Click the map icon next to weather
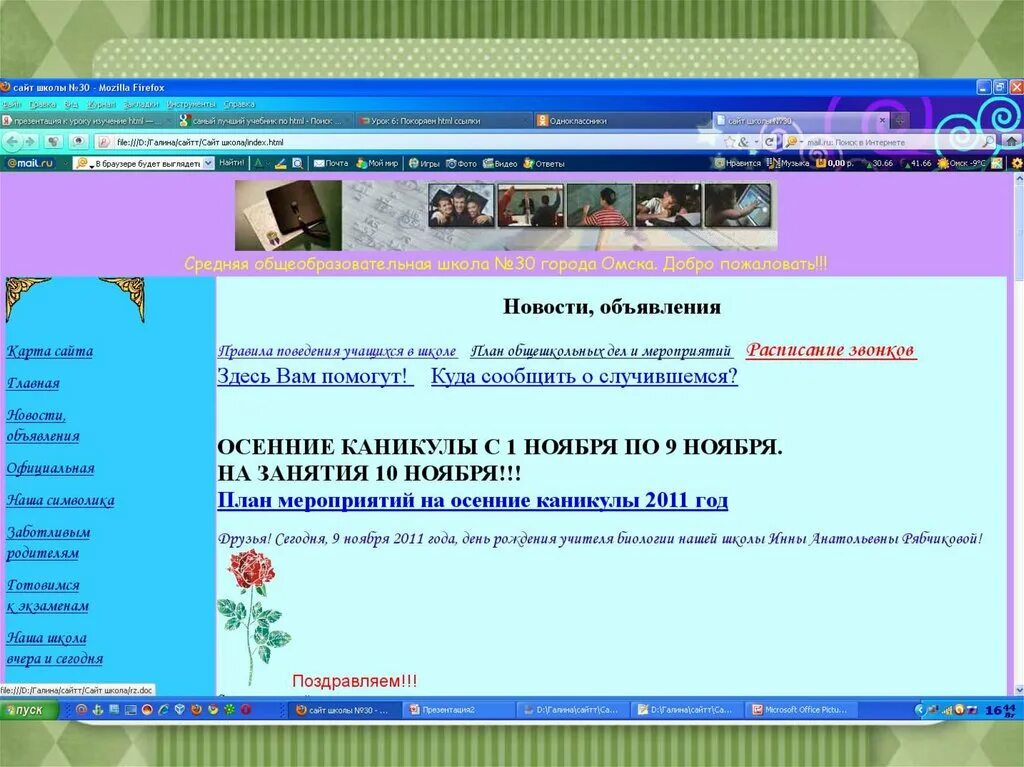1024x767 pixels. [996, 163]
